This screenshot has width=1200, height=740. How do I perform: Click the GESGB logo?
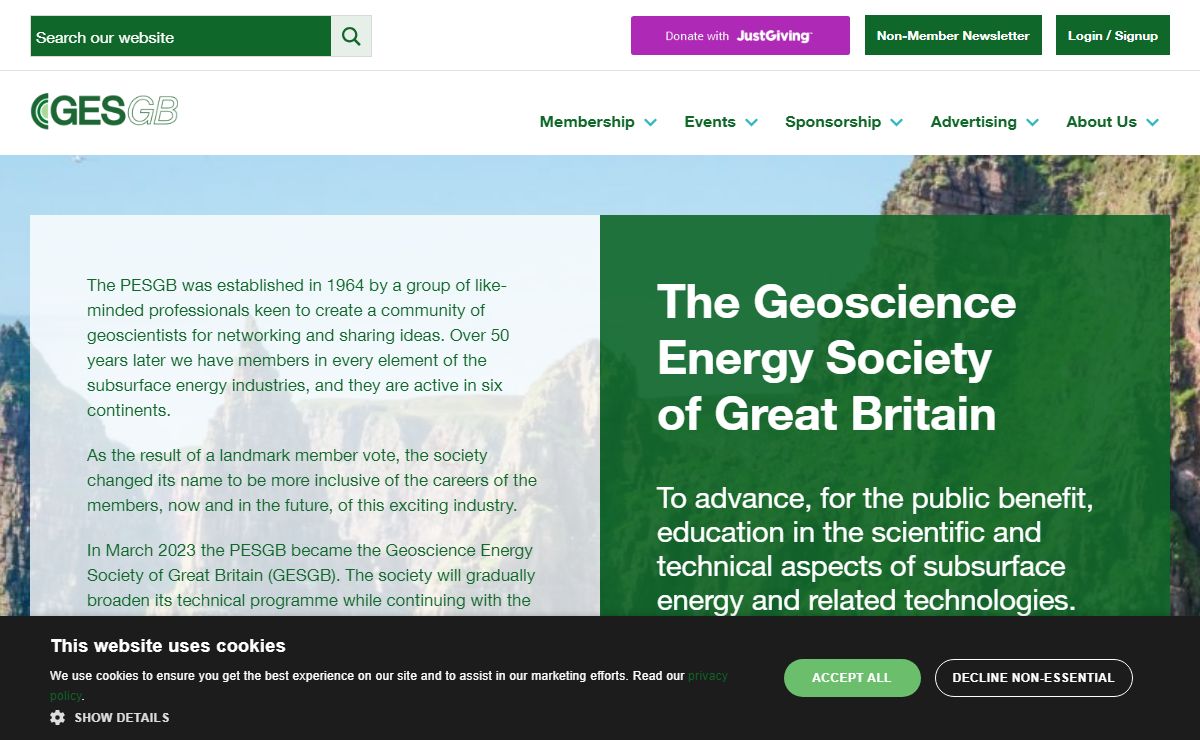coord(105,111)
